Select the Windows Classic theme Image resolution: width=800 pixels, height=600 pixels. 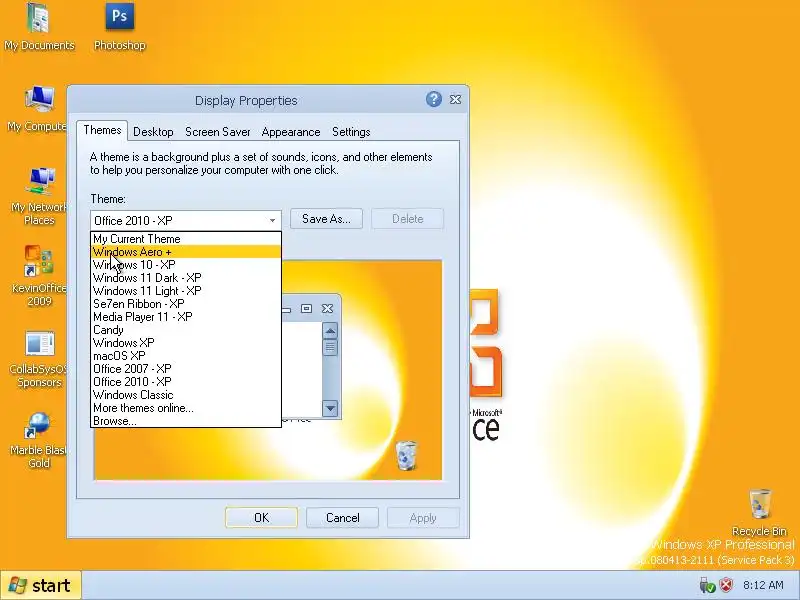[x=186, y=395]
